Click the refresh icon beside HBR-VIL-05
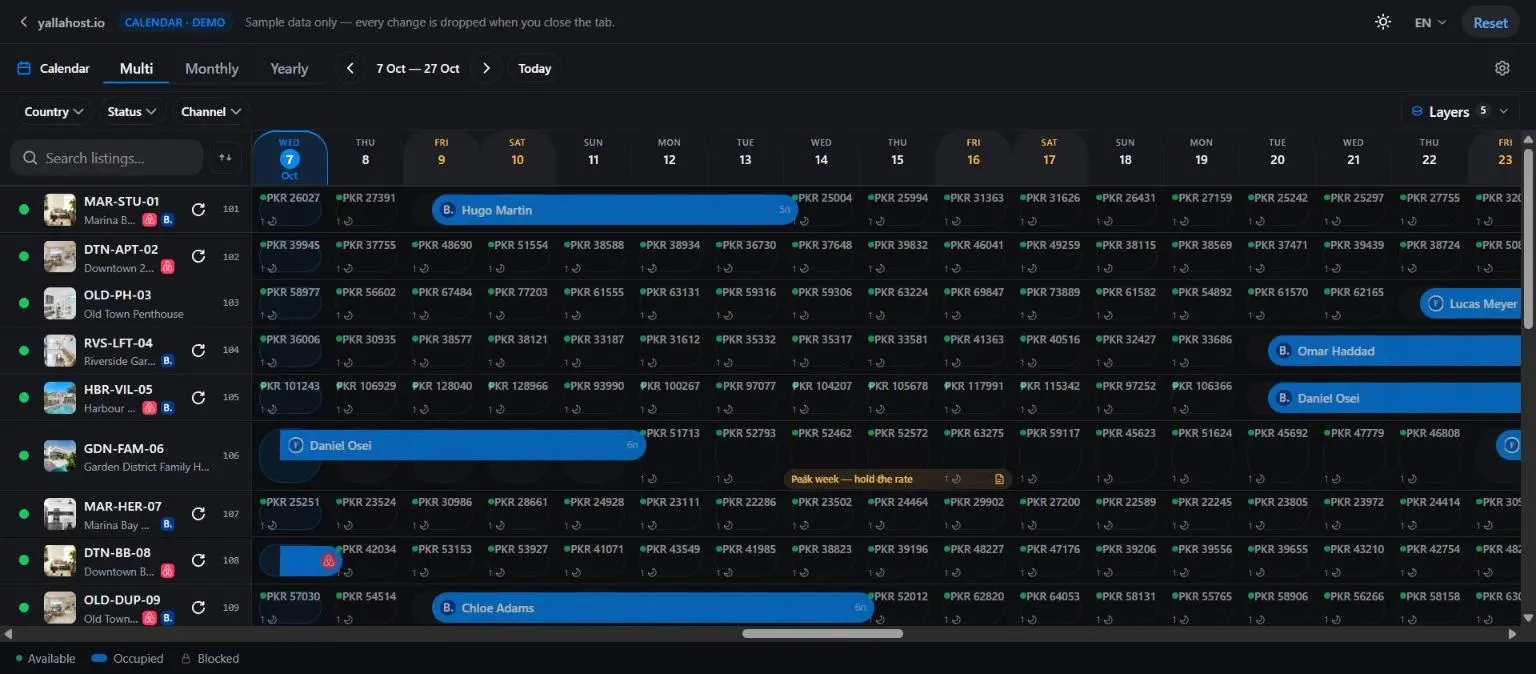Screen dimensions: 1536x674 pos(198,397)
